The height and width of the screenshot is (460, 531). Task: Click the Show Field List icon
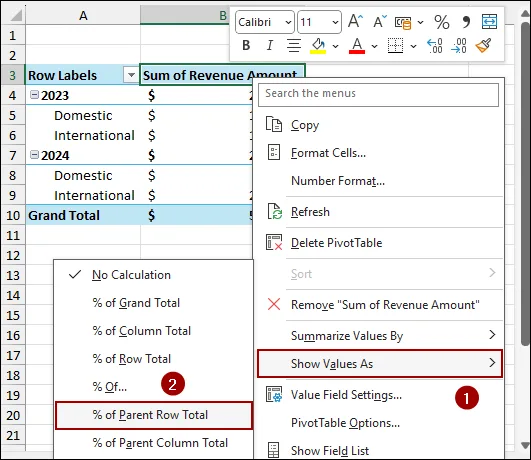coord(273,450)
